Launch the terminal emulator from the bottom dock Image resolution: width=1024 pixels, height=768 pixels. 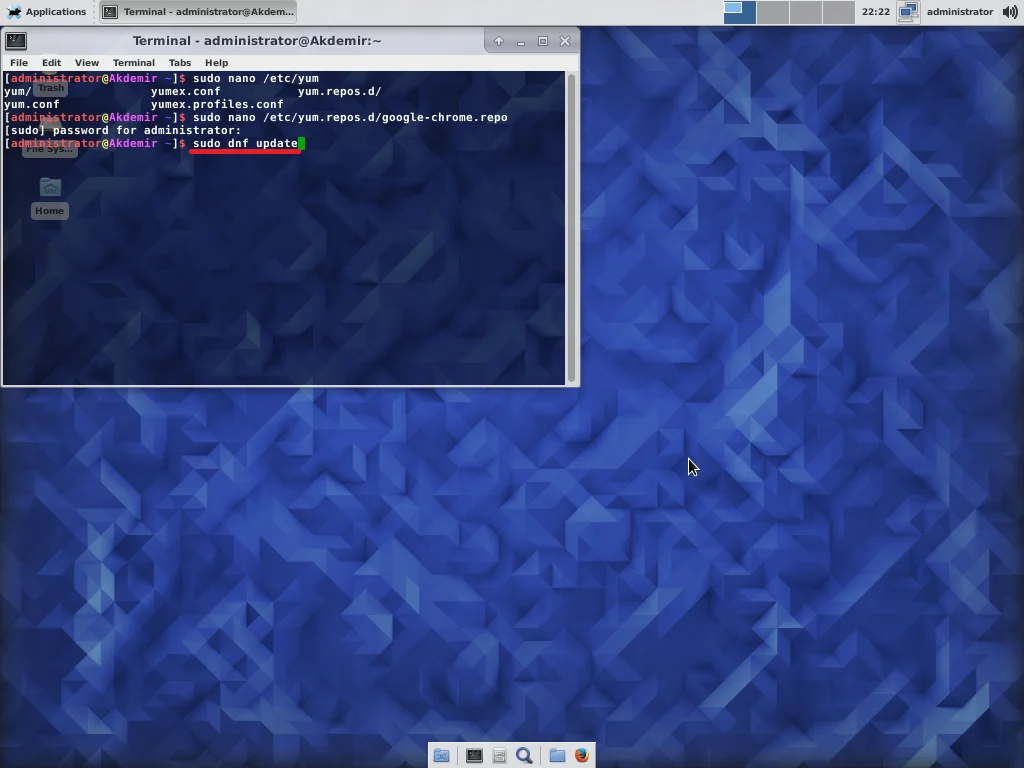point(474,756)
